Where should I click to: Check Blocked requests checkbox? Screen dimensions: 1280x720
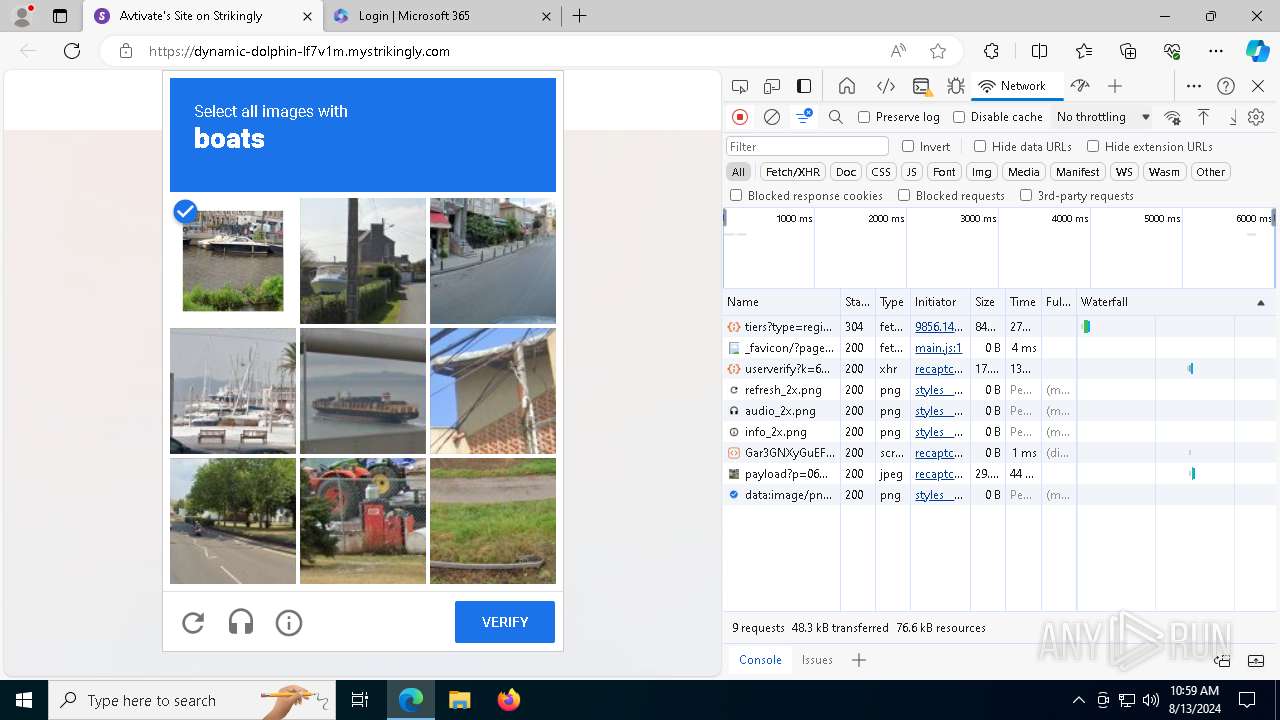pyautogui.click(x=904, y=196)
